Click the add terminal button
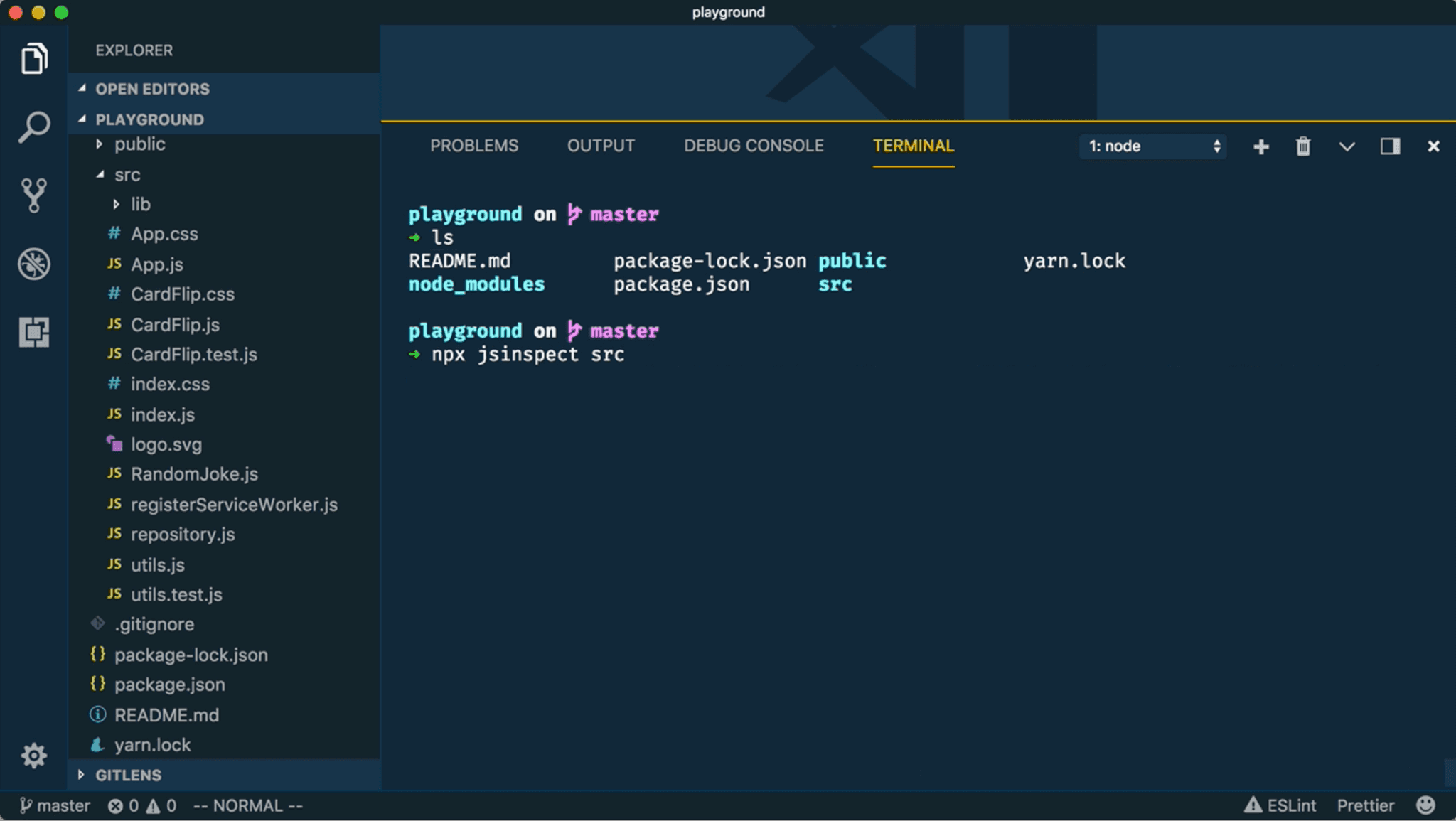 tap(1262, 146)
